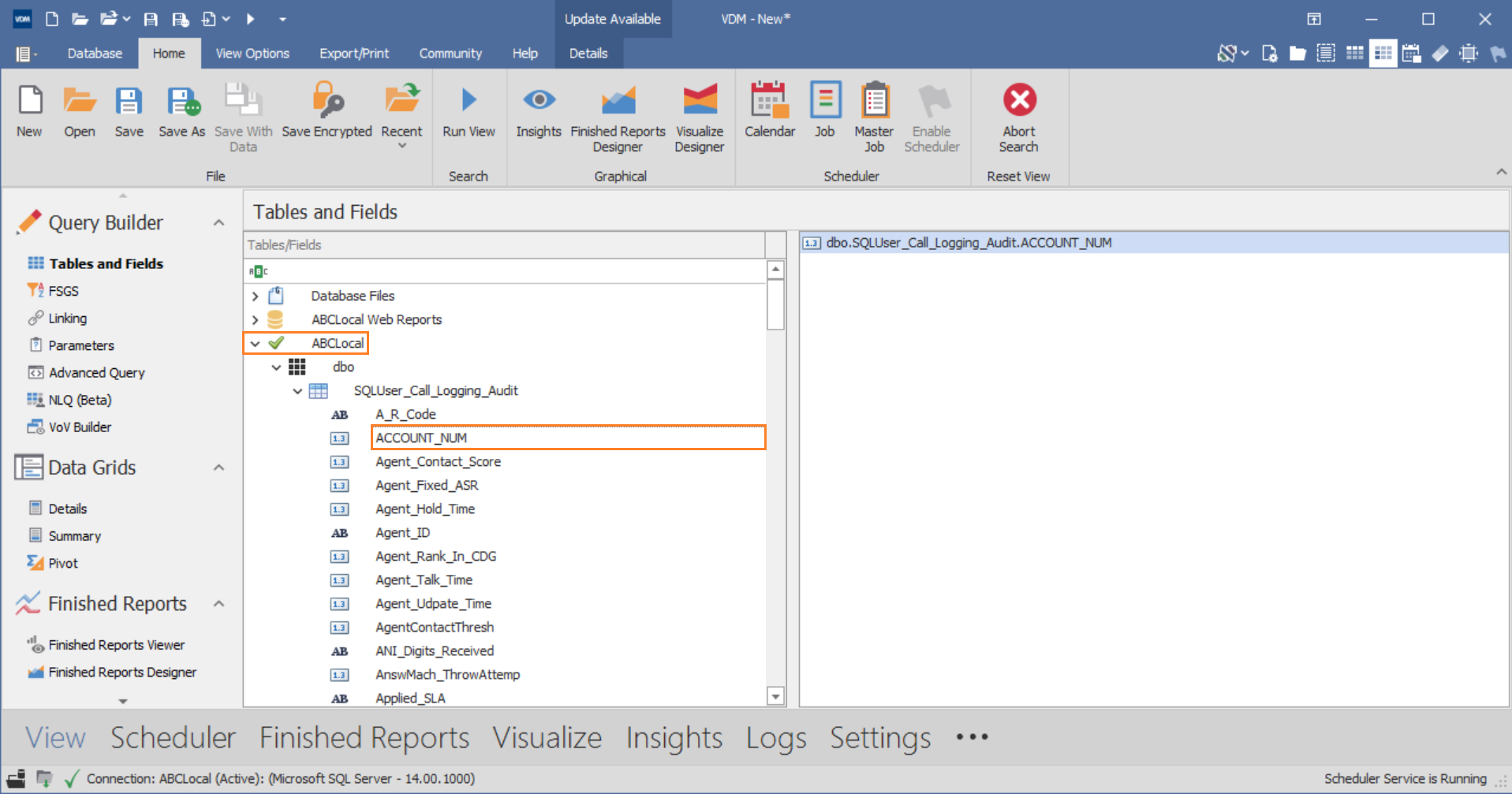Image resolution: width=1512 pixels, height=794 pixels.
Task: Click the Abort Search button
Action: click(x=1019, y=118)
